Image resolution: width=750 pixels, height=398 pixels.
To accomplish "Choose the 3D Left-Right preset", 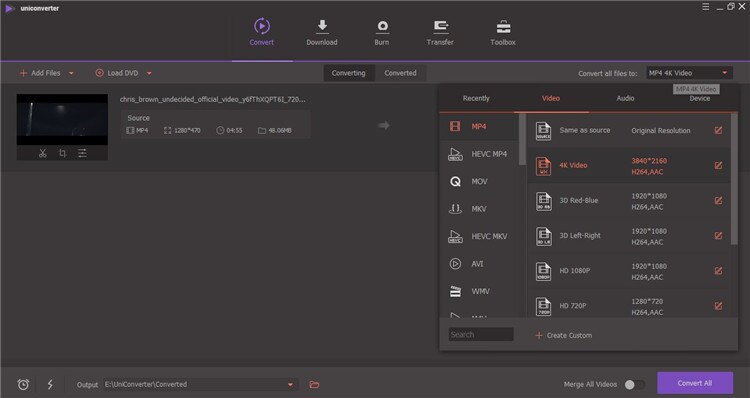I will [629, 235].
